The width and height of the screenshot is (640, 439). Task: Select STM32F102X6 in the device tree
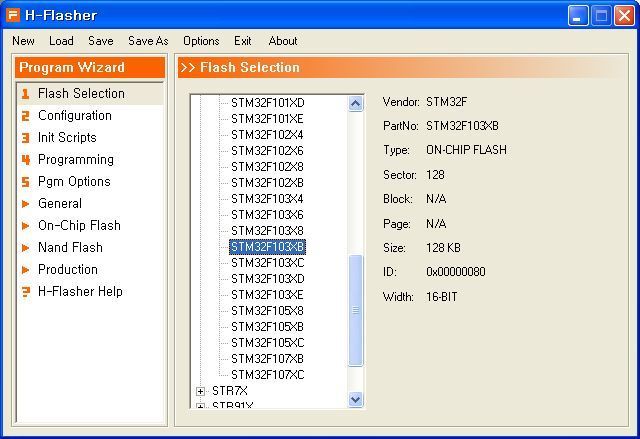click(x=267, y=151)
